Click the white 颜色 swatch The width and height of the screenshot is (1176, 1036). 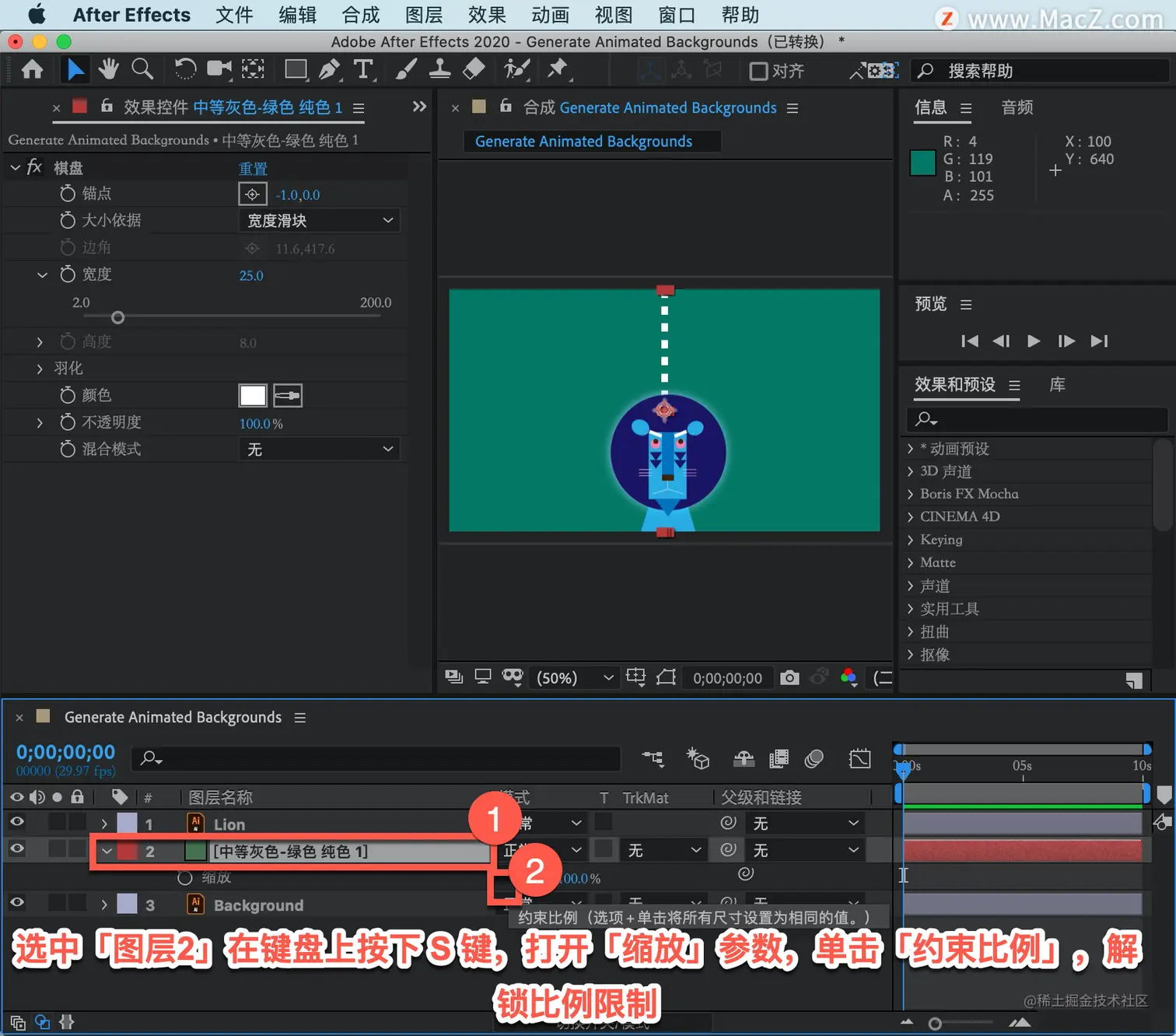[253, 396]
